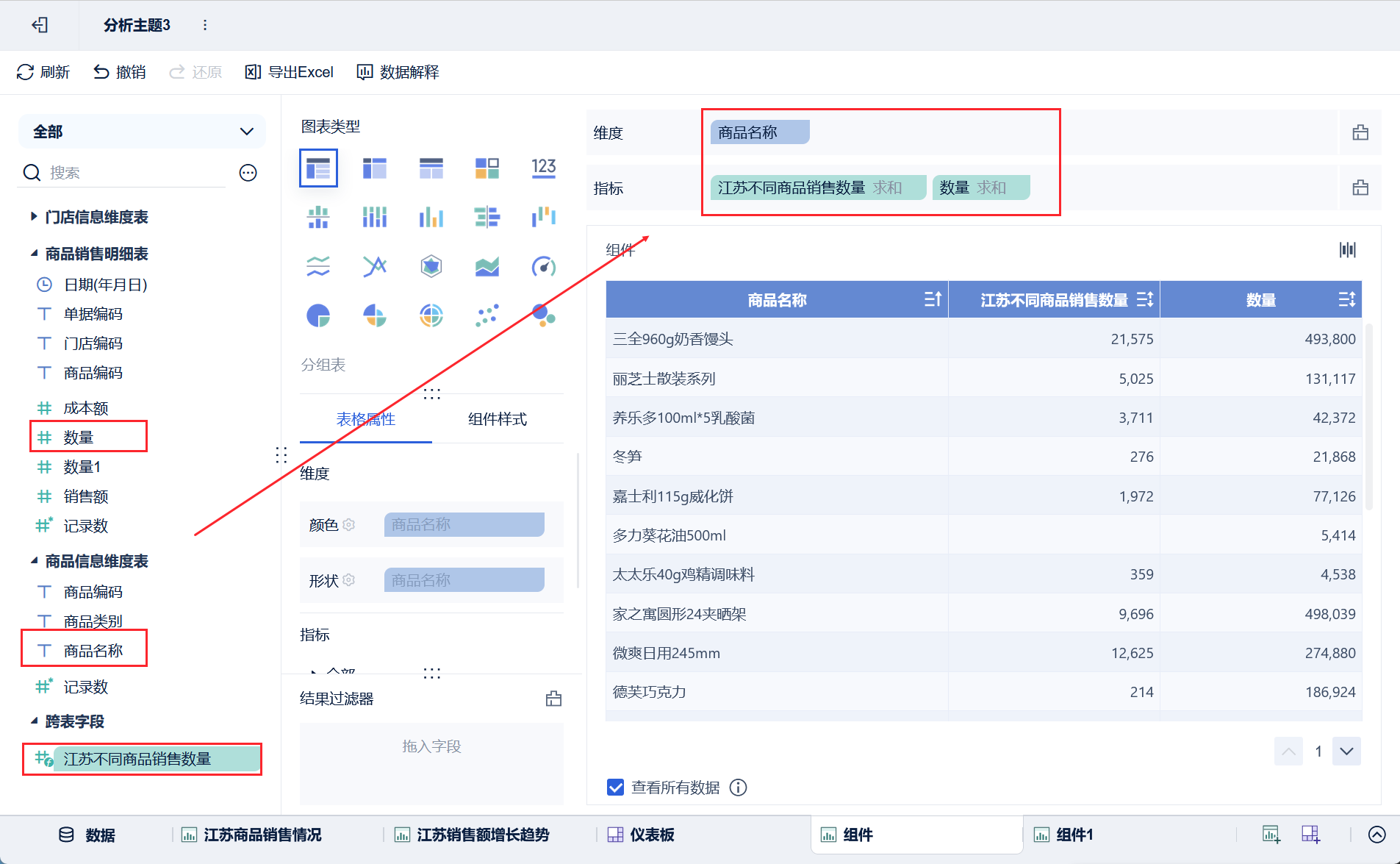The height and width of the screenshot is (864, 1400).
Task: Open the 江苏商品销售情况 tab
Action: (251, 835)
